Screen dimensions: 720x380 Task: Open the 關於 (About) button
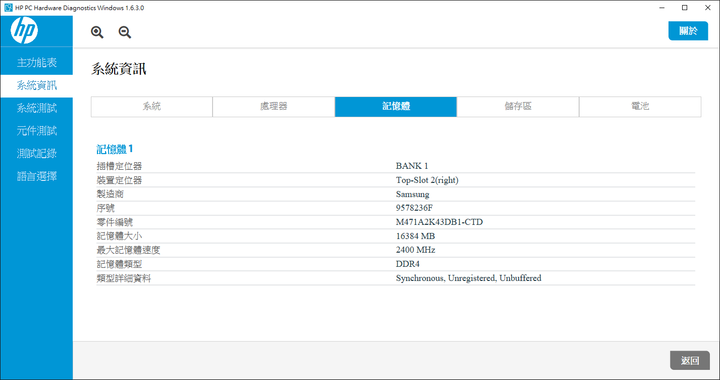coord(688,31)
